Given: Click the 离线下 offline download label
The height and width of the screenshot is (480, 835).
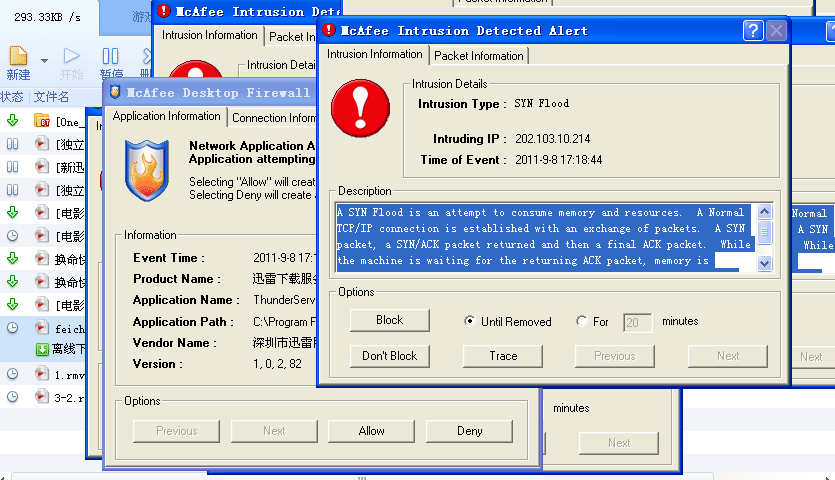Looking at the screenshot, I should 69,349.
